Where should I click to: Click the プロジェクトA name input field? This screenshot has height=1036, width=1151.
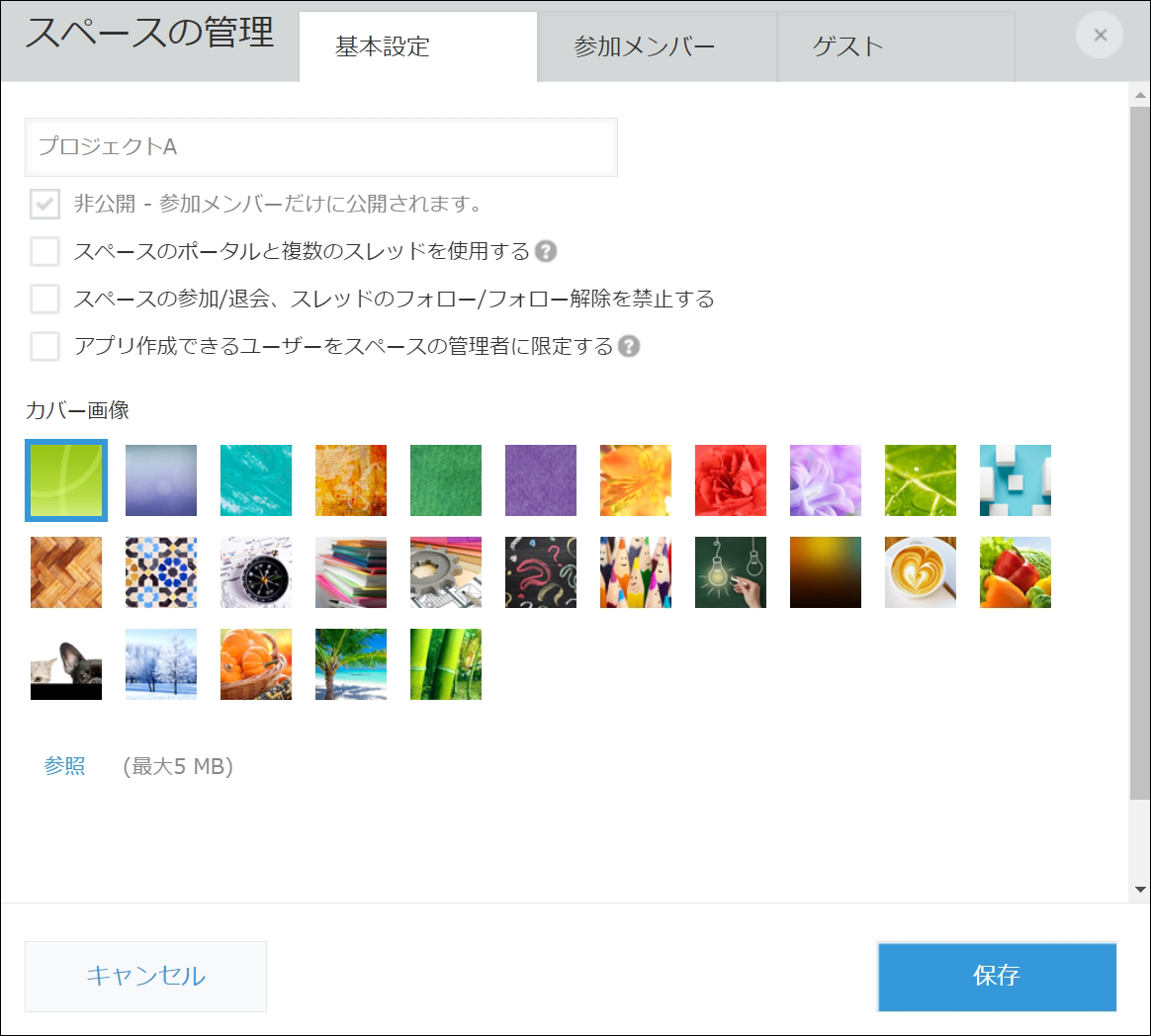(x=321, y=146)
